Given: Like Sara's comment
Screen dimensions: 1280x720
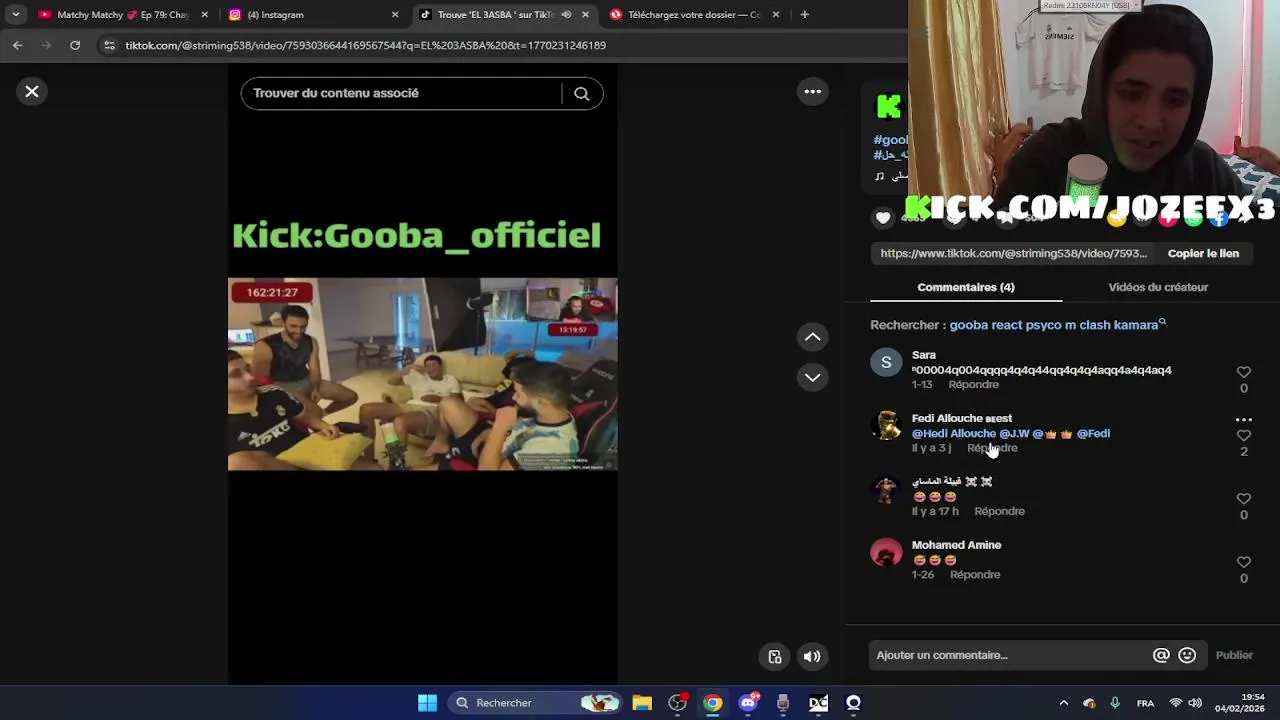Looking at the screenshot, I should pos(1244,372).
